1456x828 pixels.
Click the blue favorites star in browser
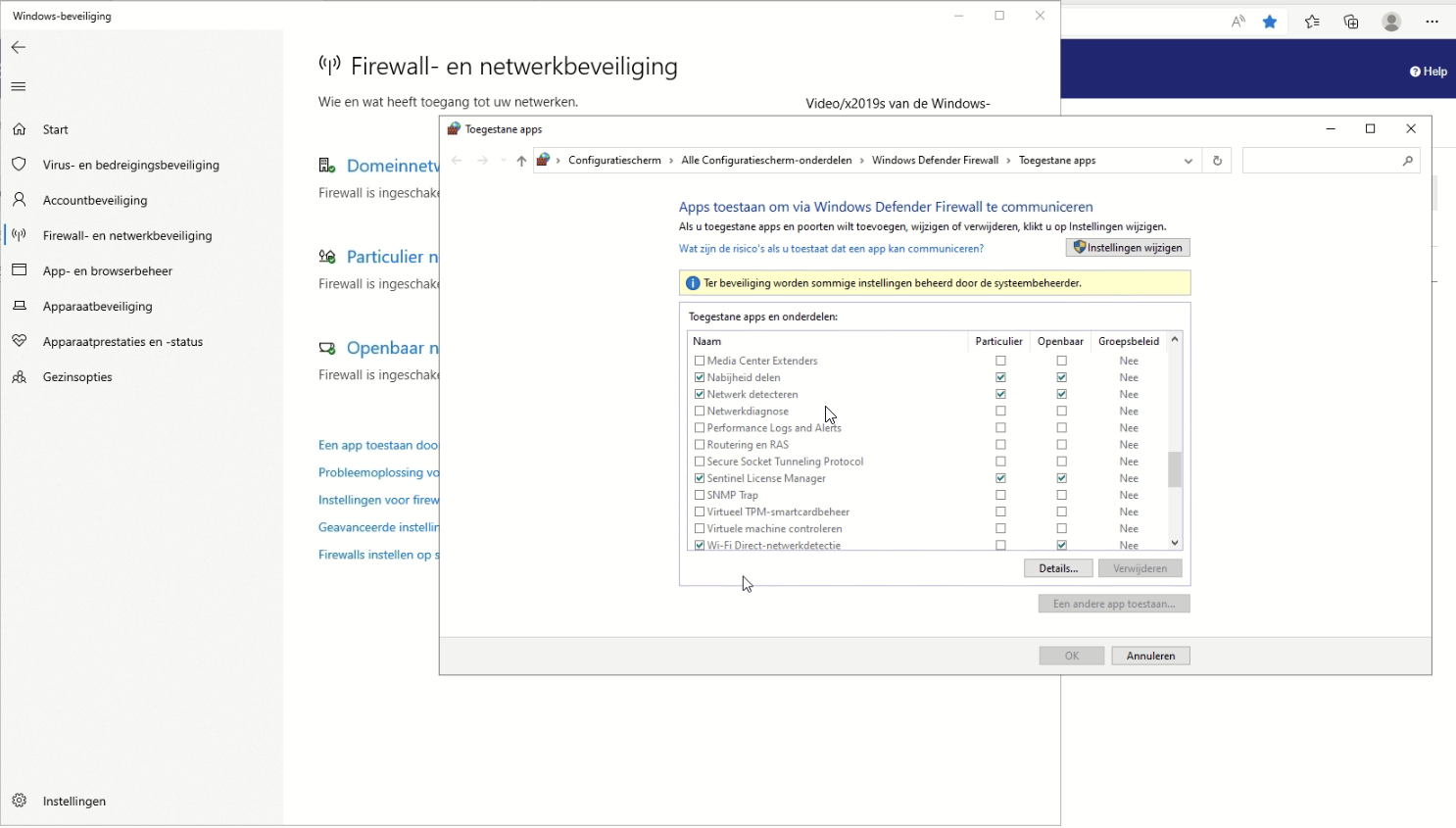pos(1270,22)
